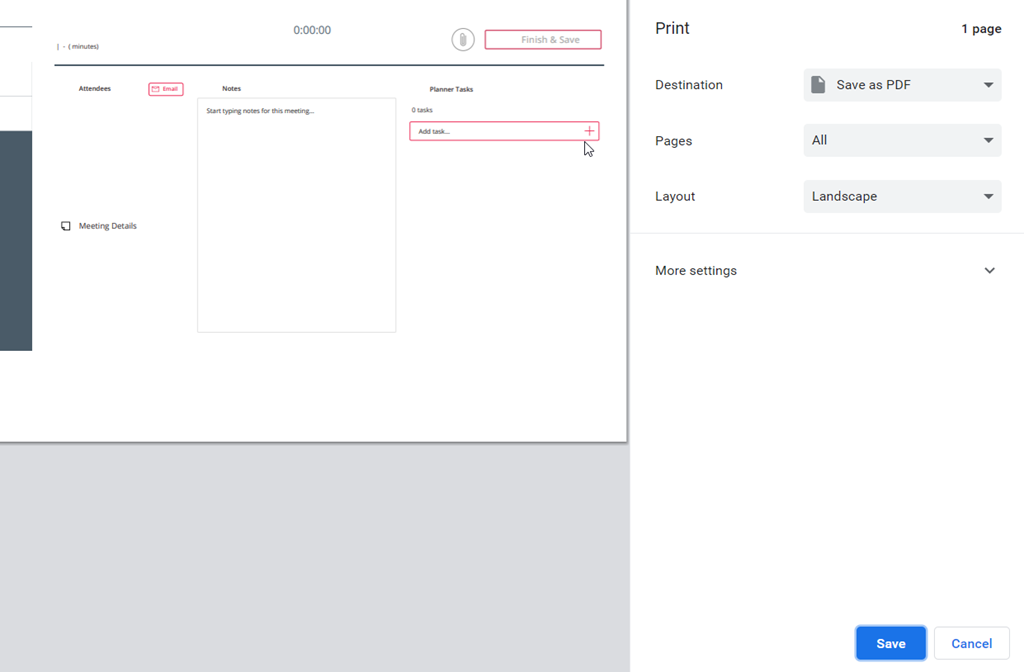Click the paperclip attachment icon
Viewport: 1024px width, 672px height.
pos(462,40)
